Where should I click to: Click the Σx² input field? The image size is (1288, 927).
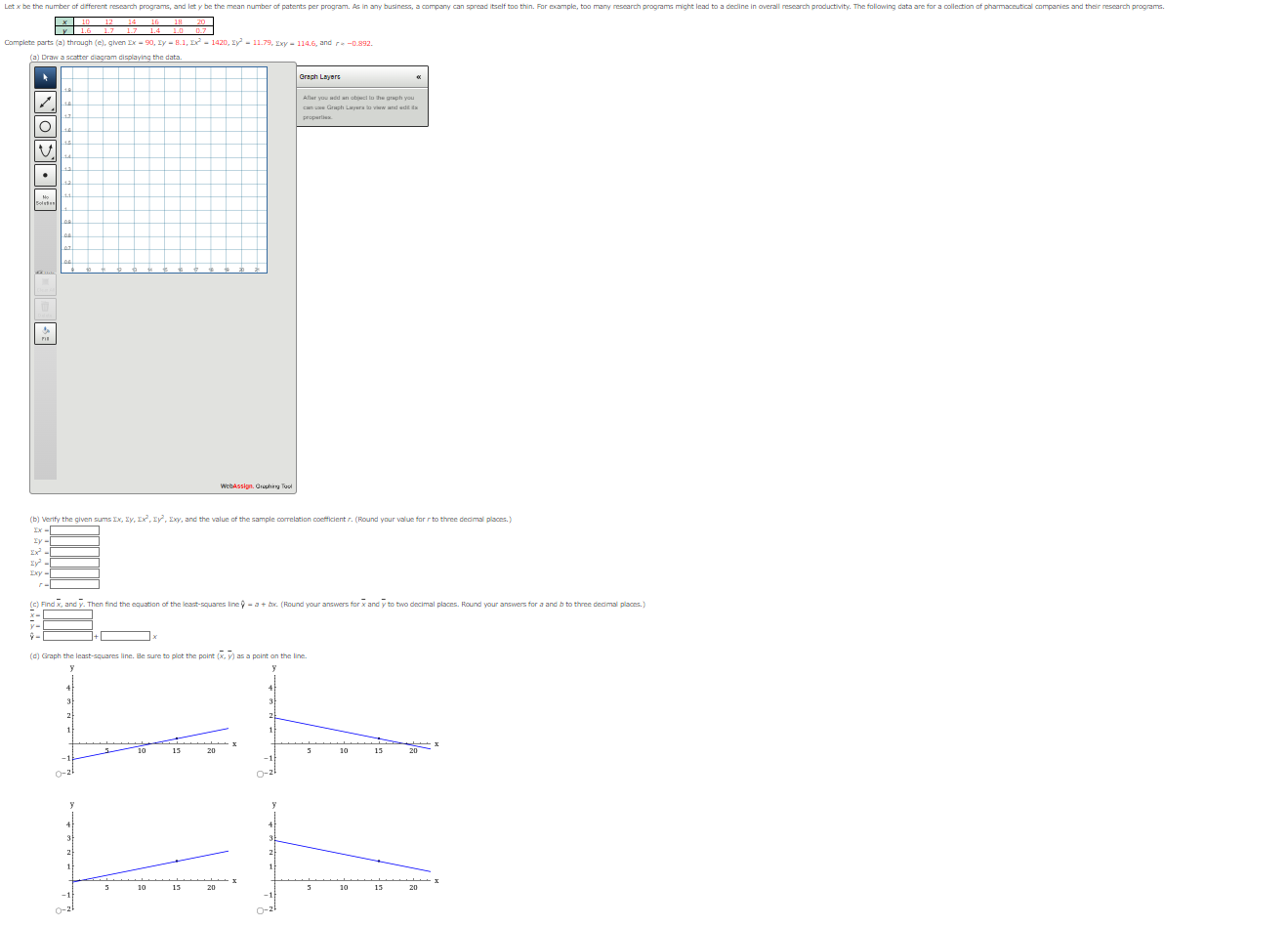coord(74,552)
